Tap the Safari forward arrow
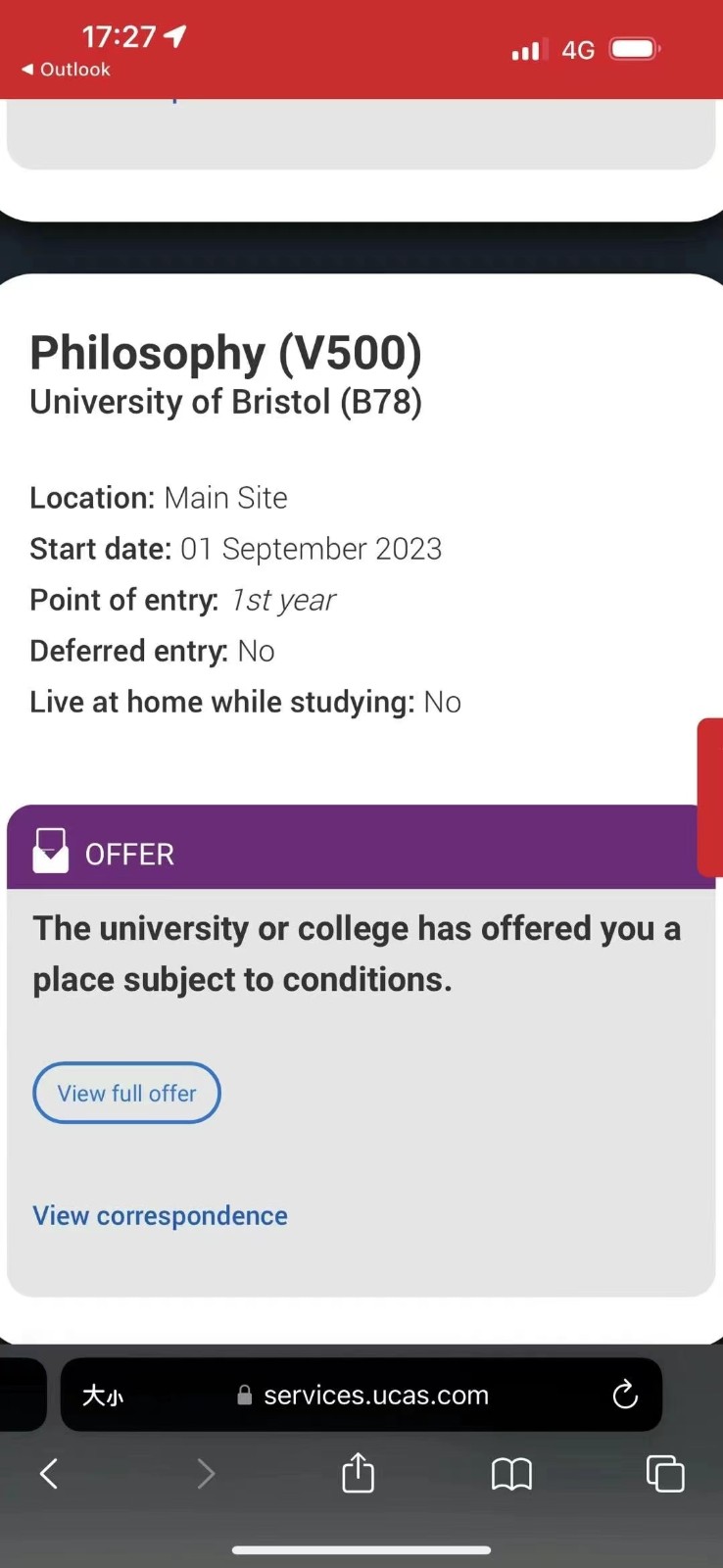Viewport: 723px width, 1568px height. (205, 1473)
